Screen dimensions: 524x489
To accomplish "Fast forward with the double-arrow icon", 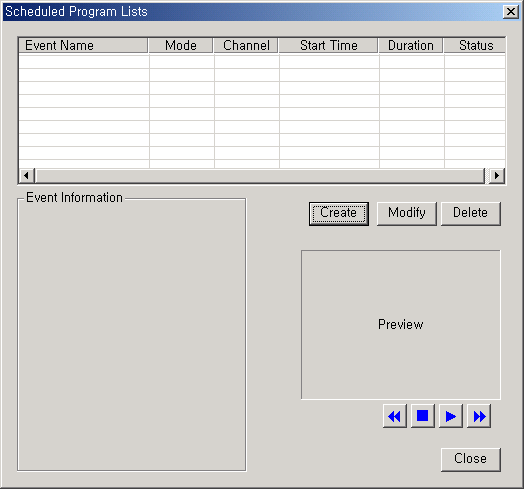I will (x=479, y=416).
